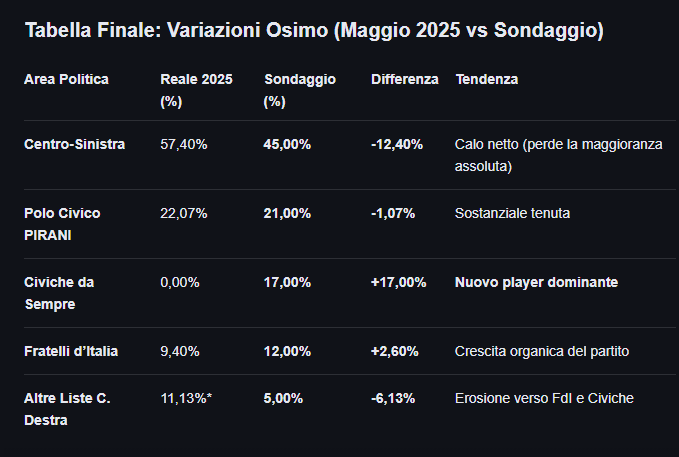Click the -12,40% difference cell

pos(397,144)
